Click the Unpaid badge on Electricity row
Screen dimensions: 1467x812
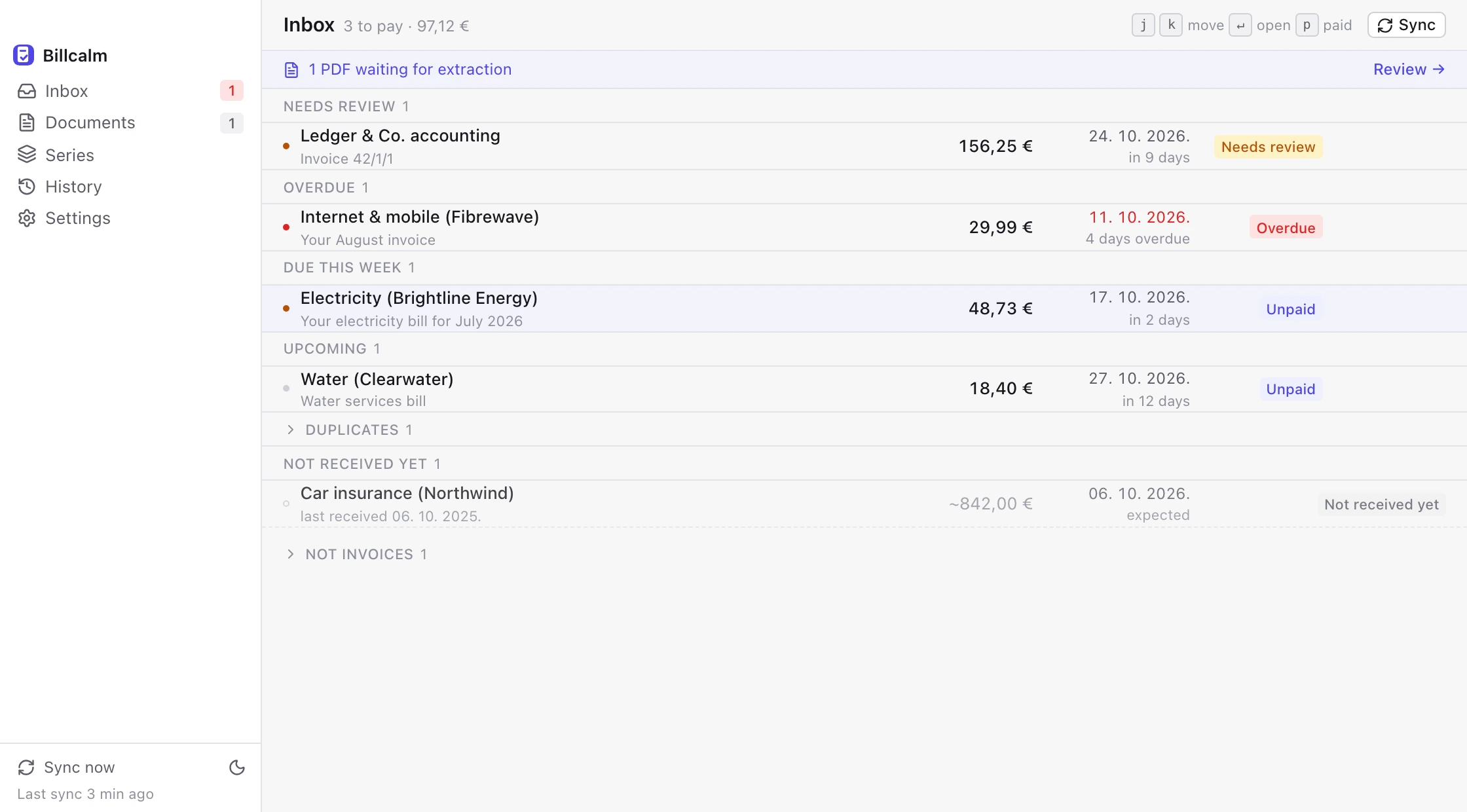[x=1290, y=309]
